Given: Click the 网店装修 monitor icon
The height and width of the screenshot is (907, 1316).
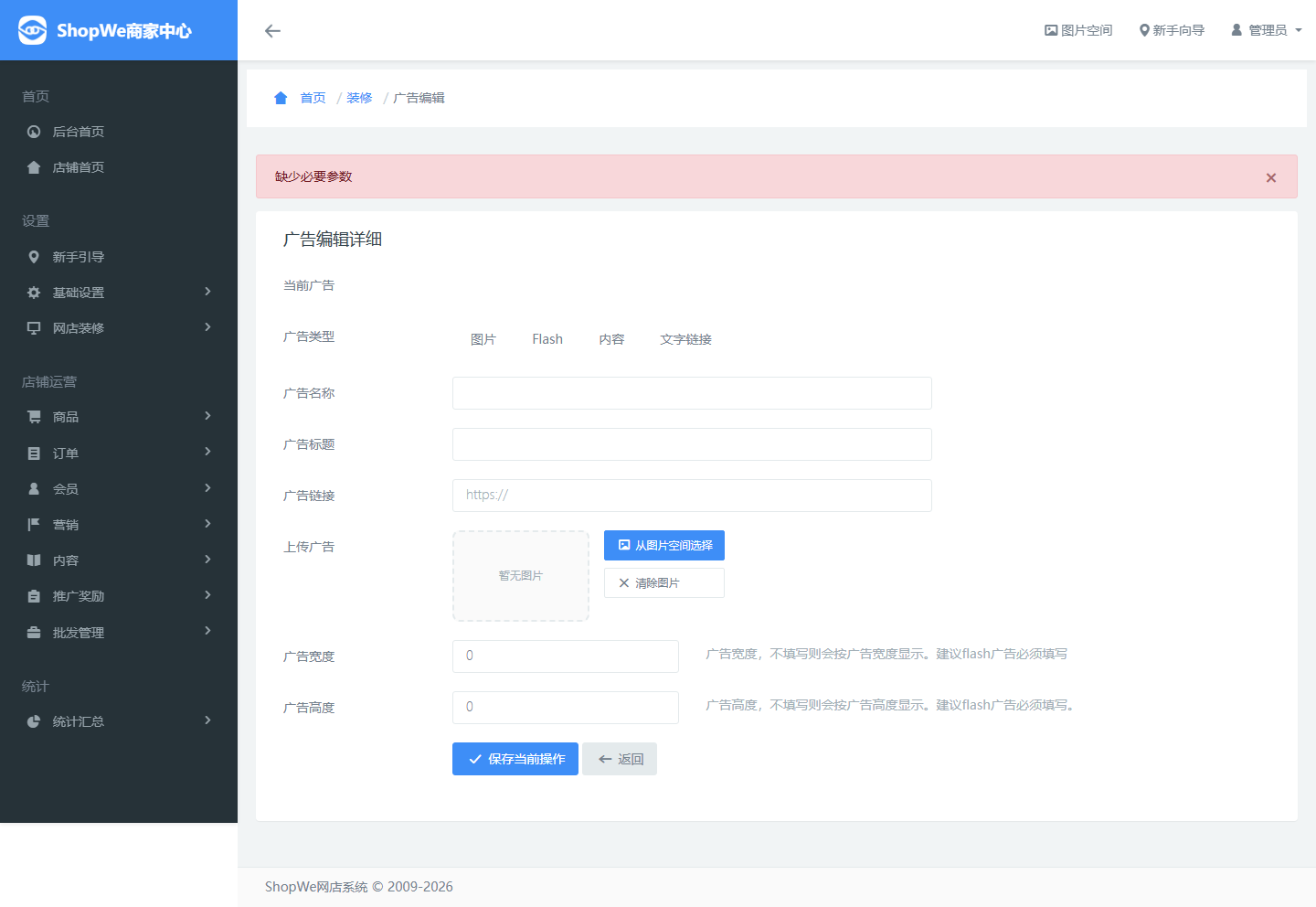Looking at the screenshot, I should (34, 328).
